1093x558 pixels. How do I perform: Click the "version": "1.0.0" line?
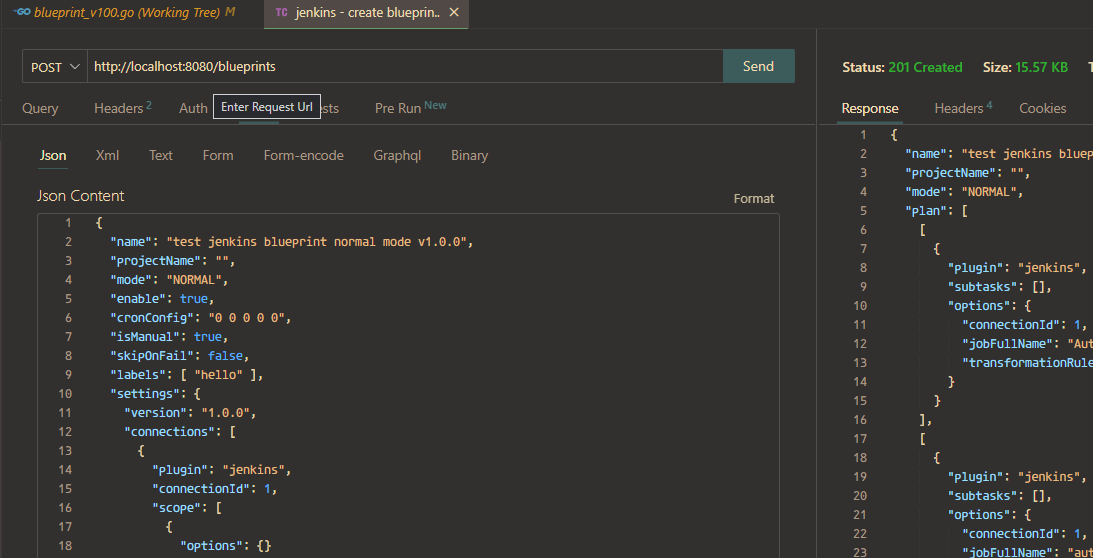tap(190, 413)
